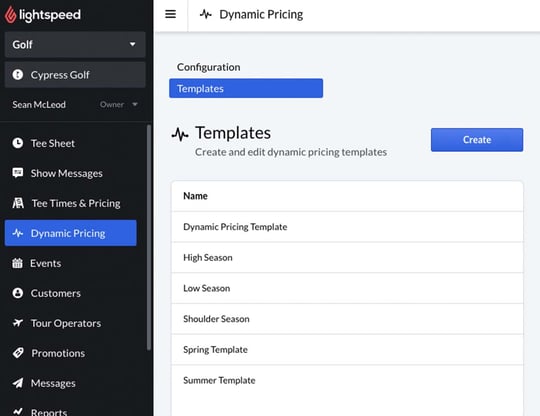This screenshot has width=540, height=416.
Task: Click the Lightspeed flame logo
Action: coord(10,15)
